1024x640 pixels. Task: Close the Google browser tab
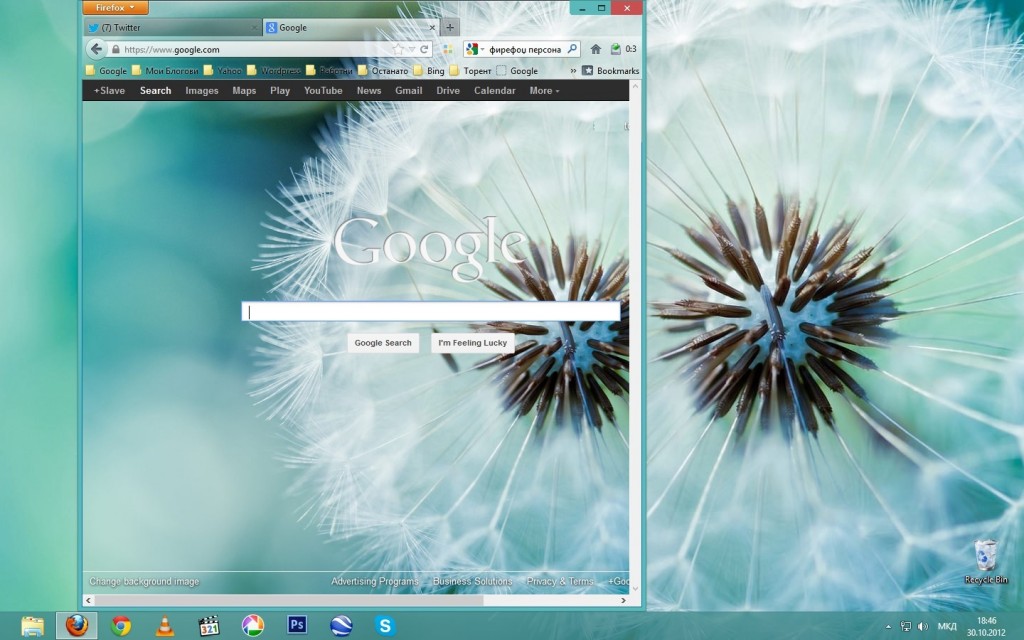432,27
